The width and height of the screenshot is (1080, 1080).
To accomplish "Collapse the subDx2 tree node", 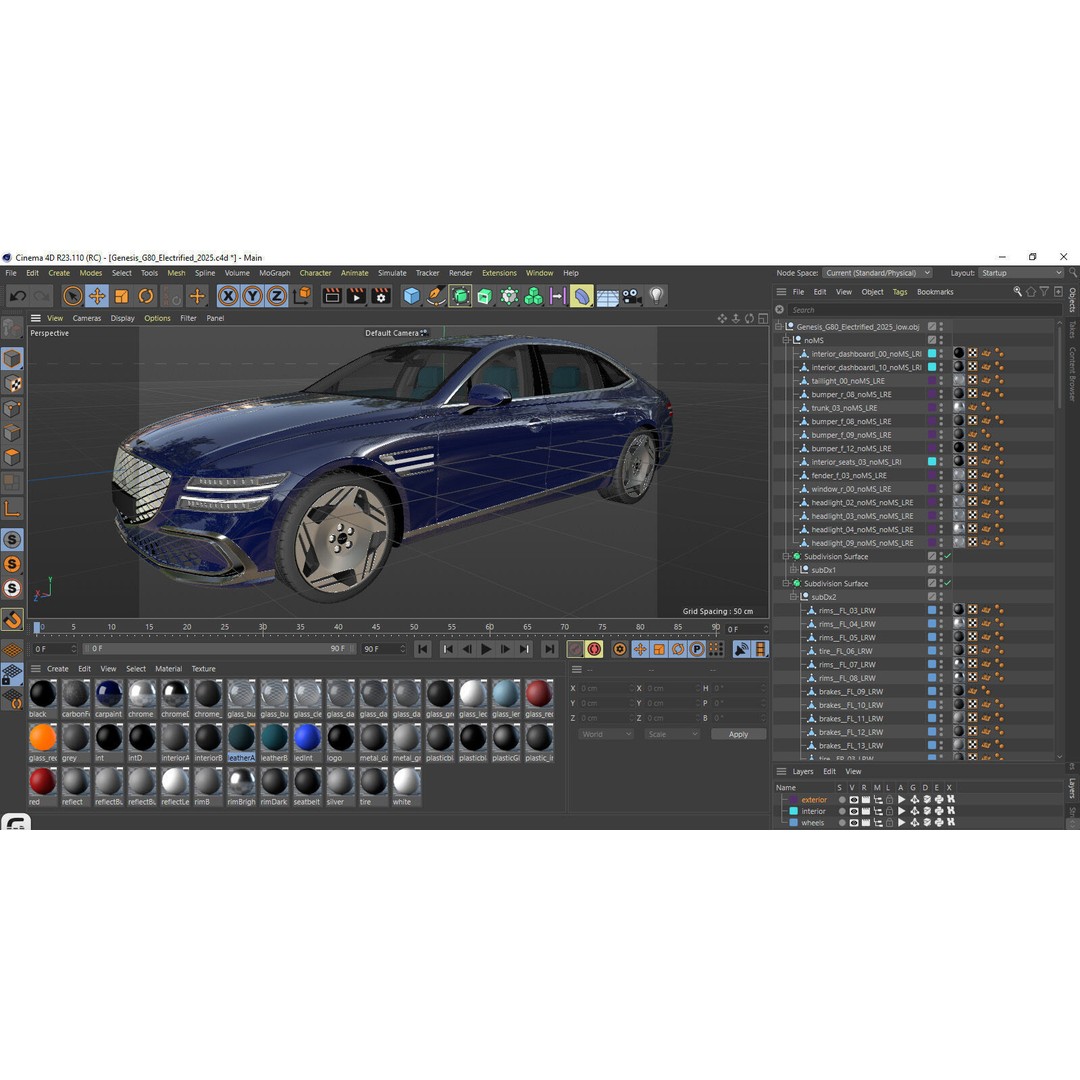I will click(793, 596).
